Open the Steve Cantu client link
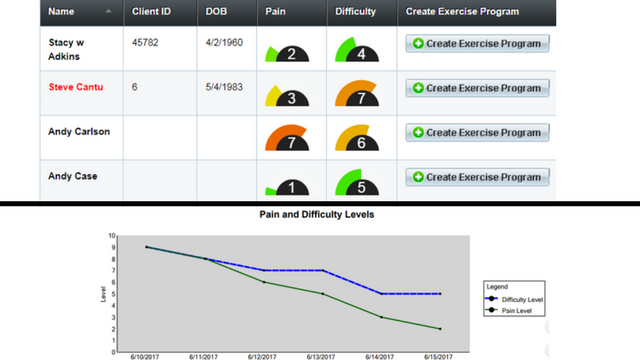This screenshot has width=640, height=360. [76, 87]
